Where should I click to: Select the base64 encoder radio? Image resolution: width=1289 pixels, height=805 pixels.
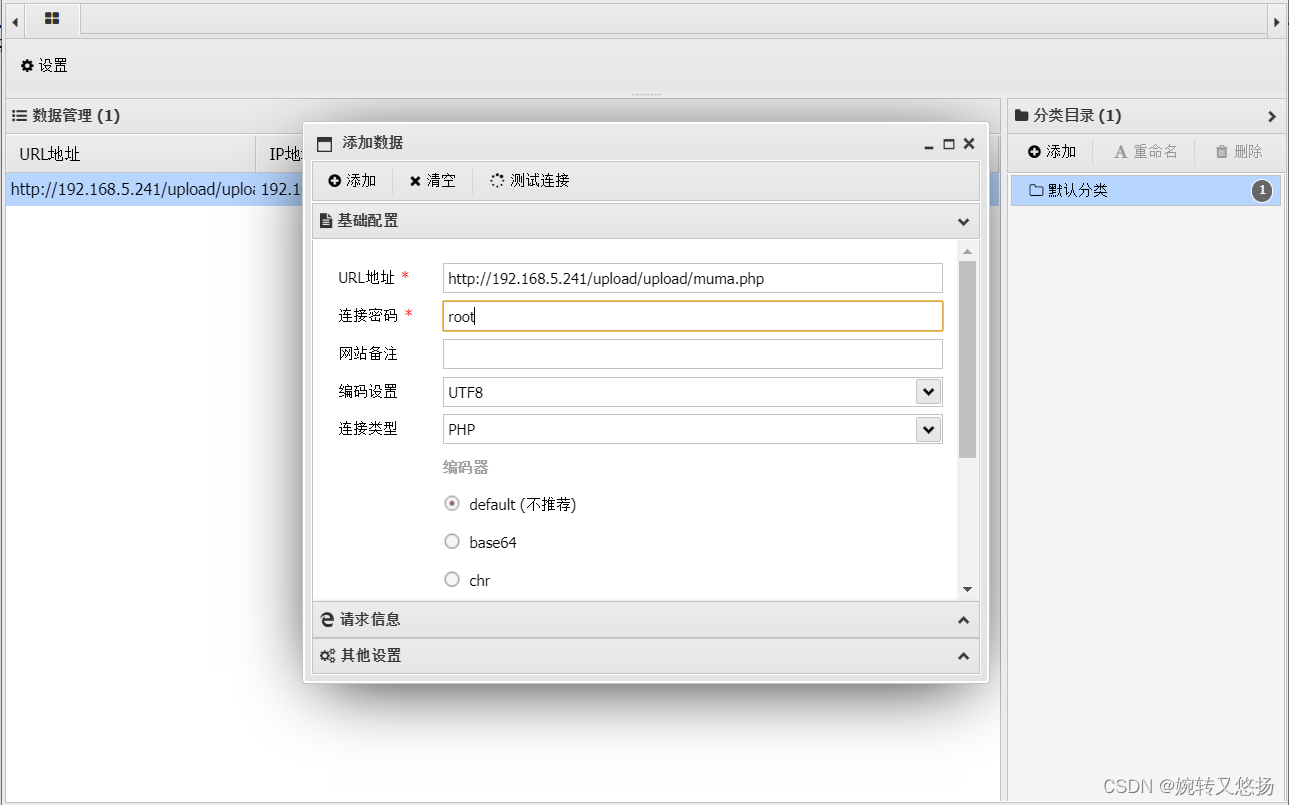(x=452, y=542)
